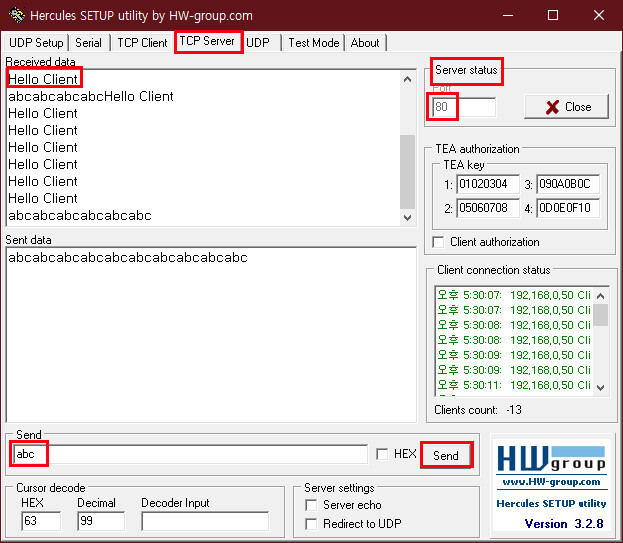Click client status list scrollbar thumb
623x543 pixels.
[x=601, y=315]
